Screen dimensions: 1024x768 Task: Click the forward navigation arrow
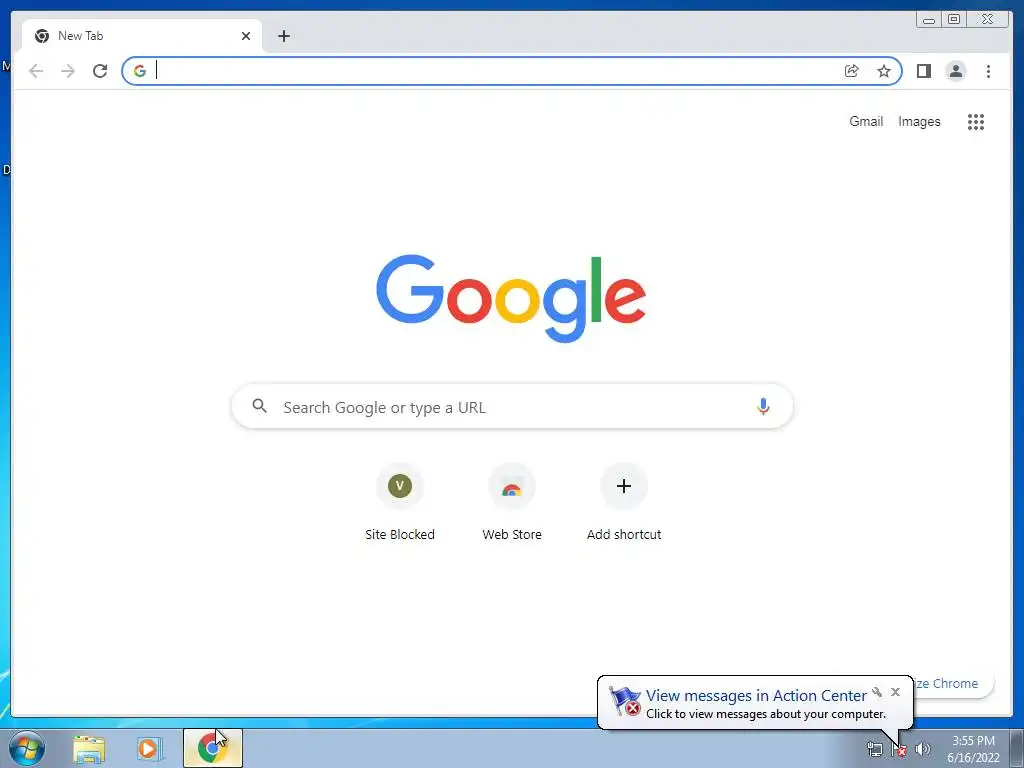click(68, 71)
